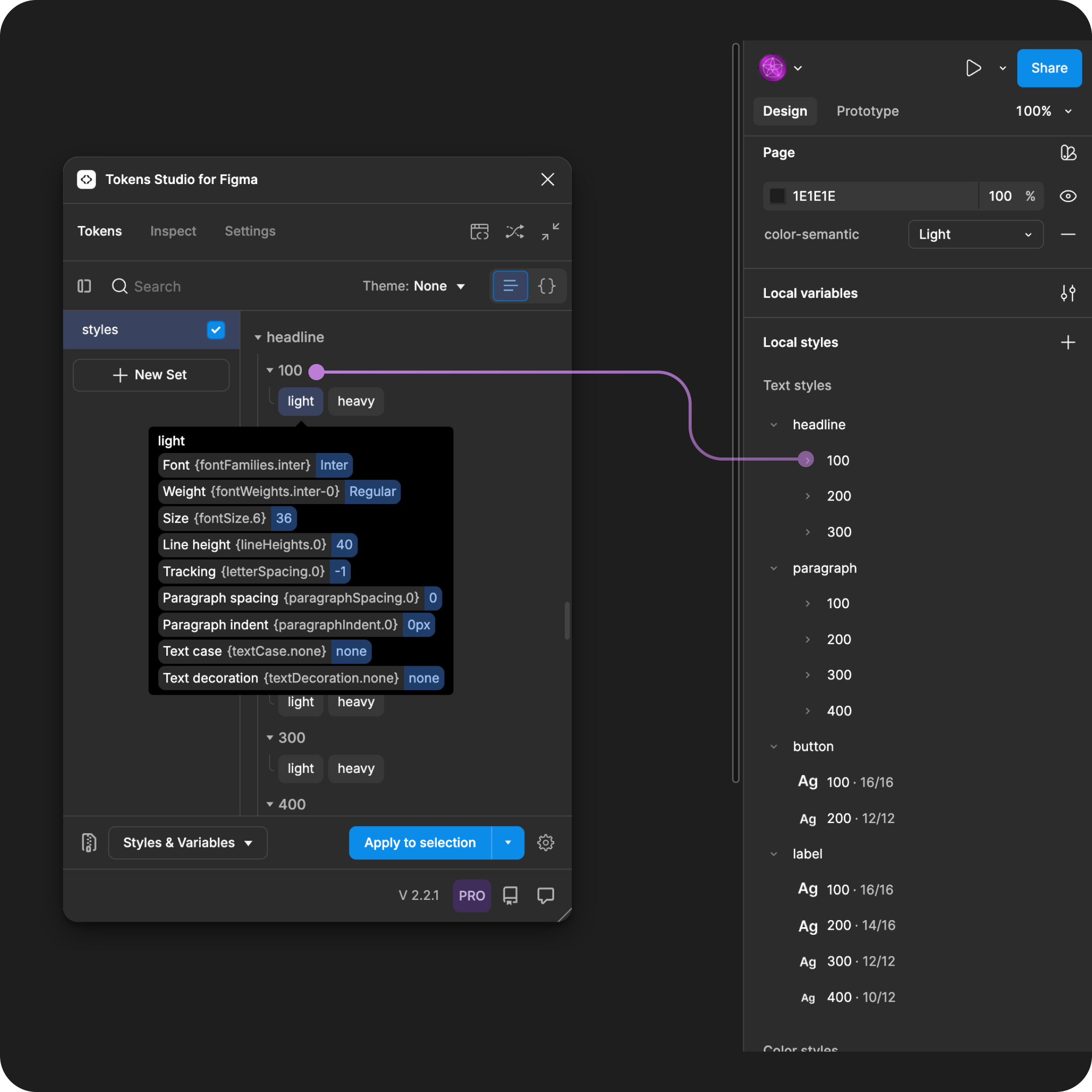Image resolution: width=1092 pixels, height=1092 pixels.
Task: Toggle the token sets sidebar icon
Action: 84,286
